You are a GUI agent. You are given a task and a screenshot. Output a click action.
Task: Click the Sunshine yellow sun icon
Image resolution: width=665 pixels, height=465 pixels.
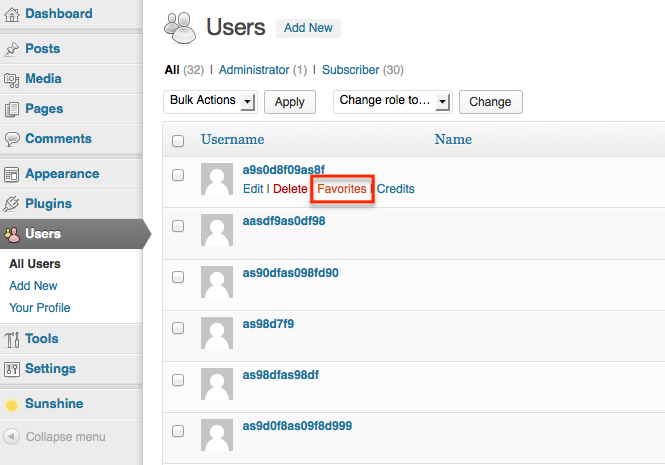point(12,405)
